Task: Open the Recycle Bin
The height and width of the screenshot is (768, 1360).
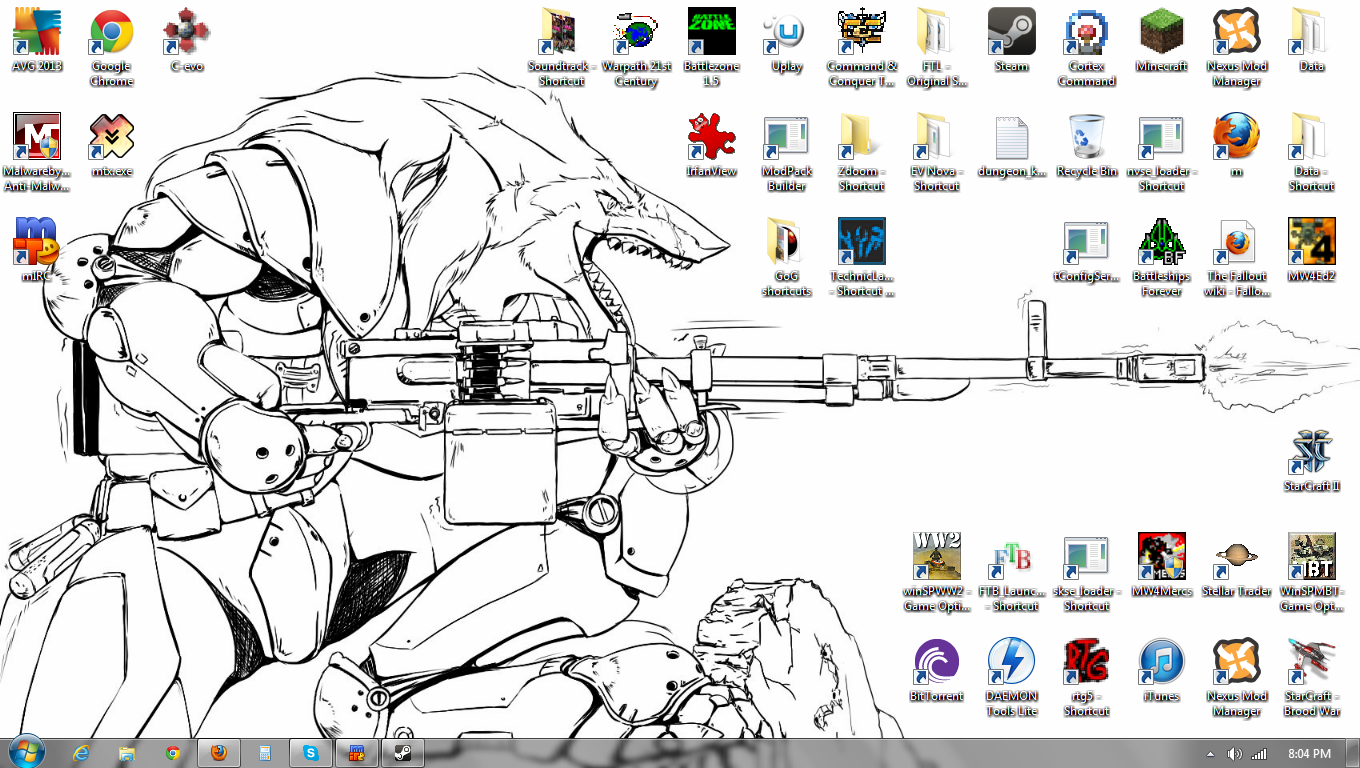Action: point(1087,138)
